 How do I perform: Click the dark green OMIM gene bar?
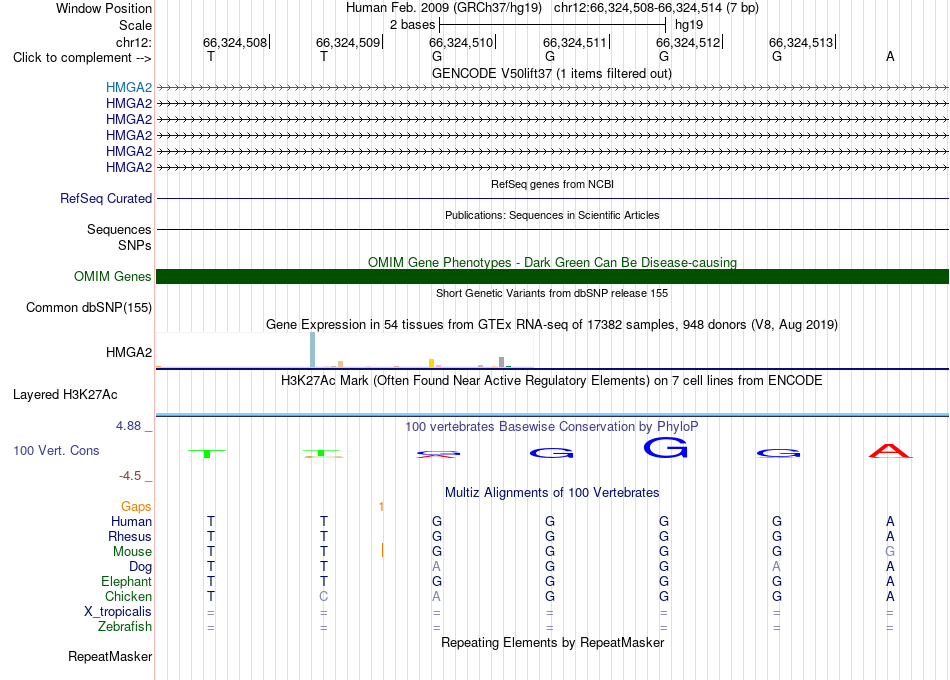pyautogui.click(x=552, y=276)
